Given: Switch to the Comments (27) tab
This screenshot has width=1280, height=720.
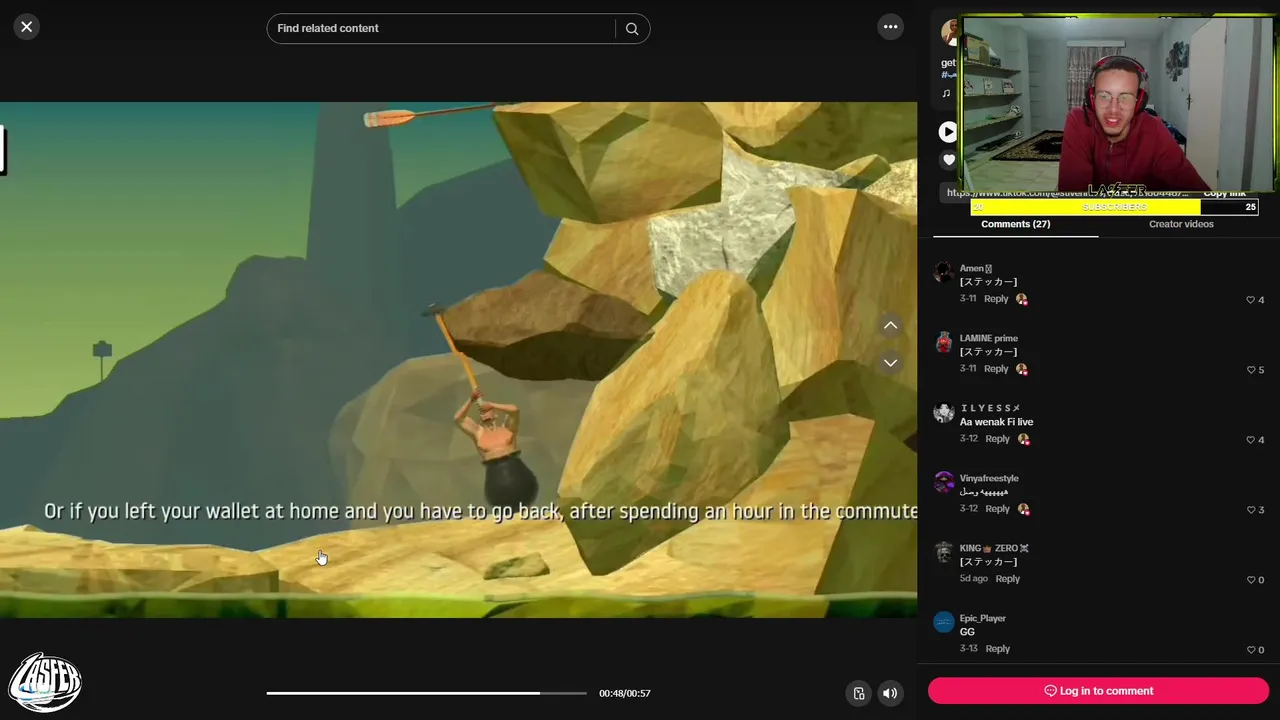Looking at the screenshot, I should [1015, 224].
